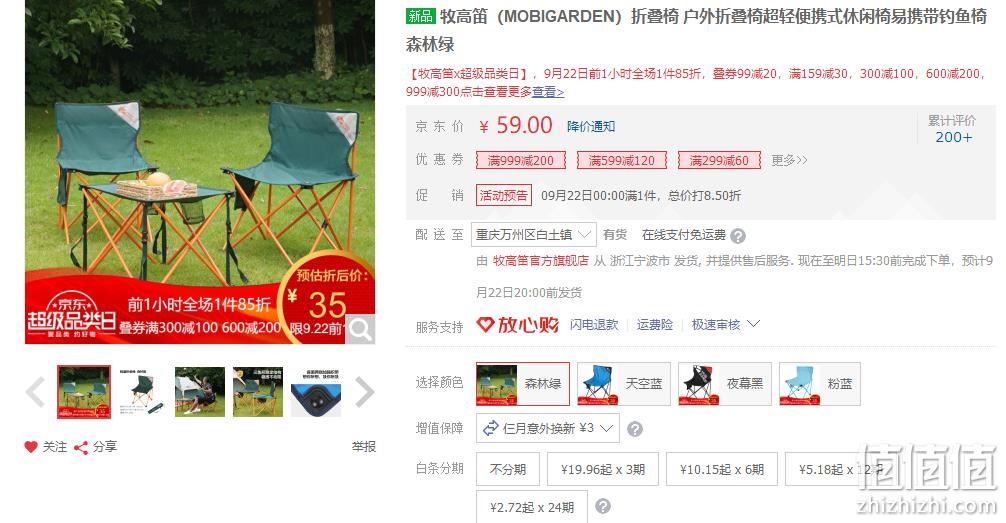The image size is (1006, 523).
Task: Claim the 满999减200 coupon
Action: coord(520,160)
